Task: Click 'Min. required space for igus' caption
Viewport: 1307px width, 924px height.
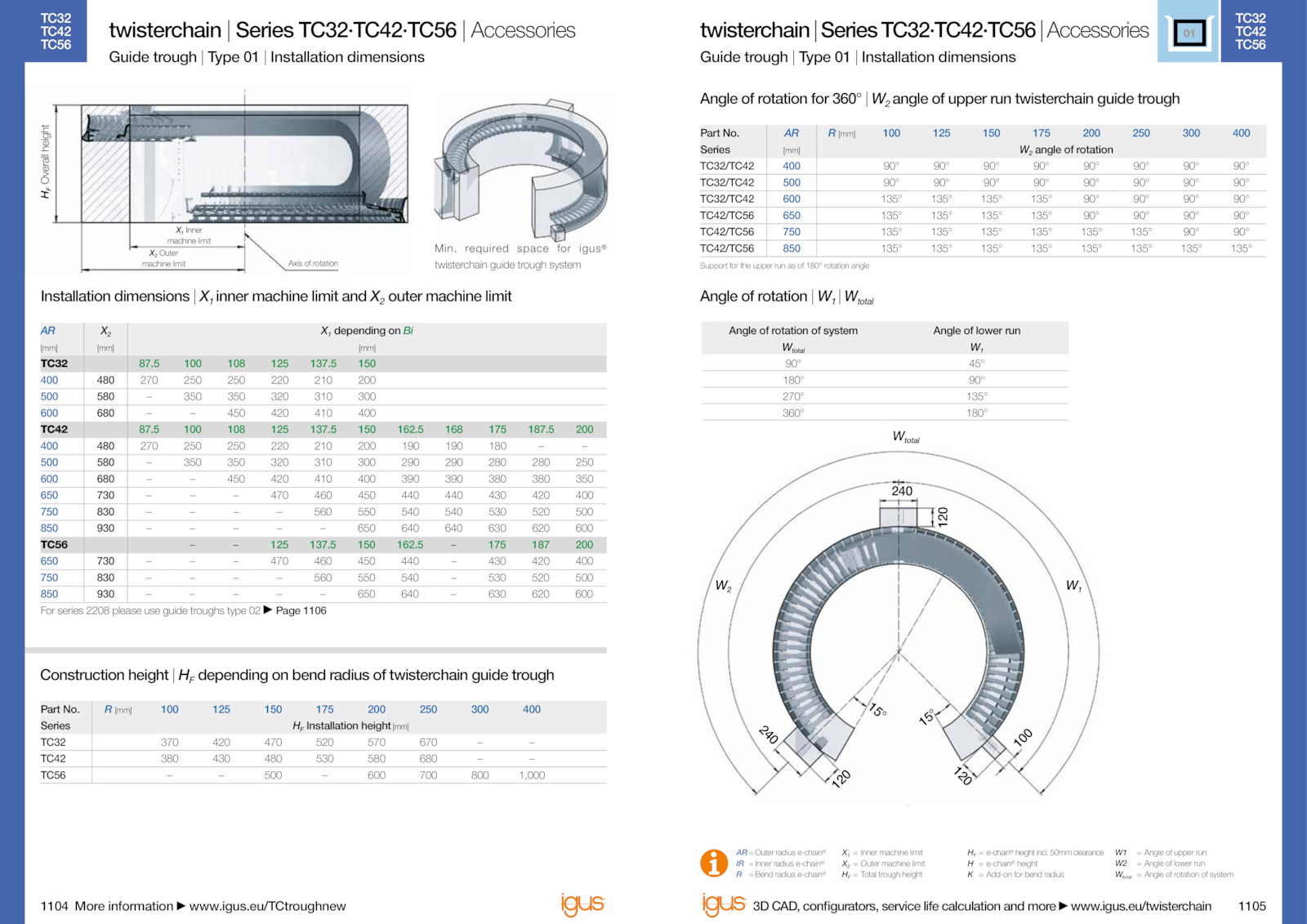Action: (x=520, y=257)
